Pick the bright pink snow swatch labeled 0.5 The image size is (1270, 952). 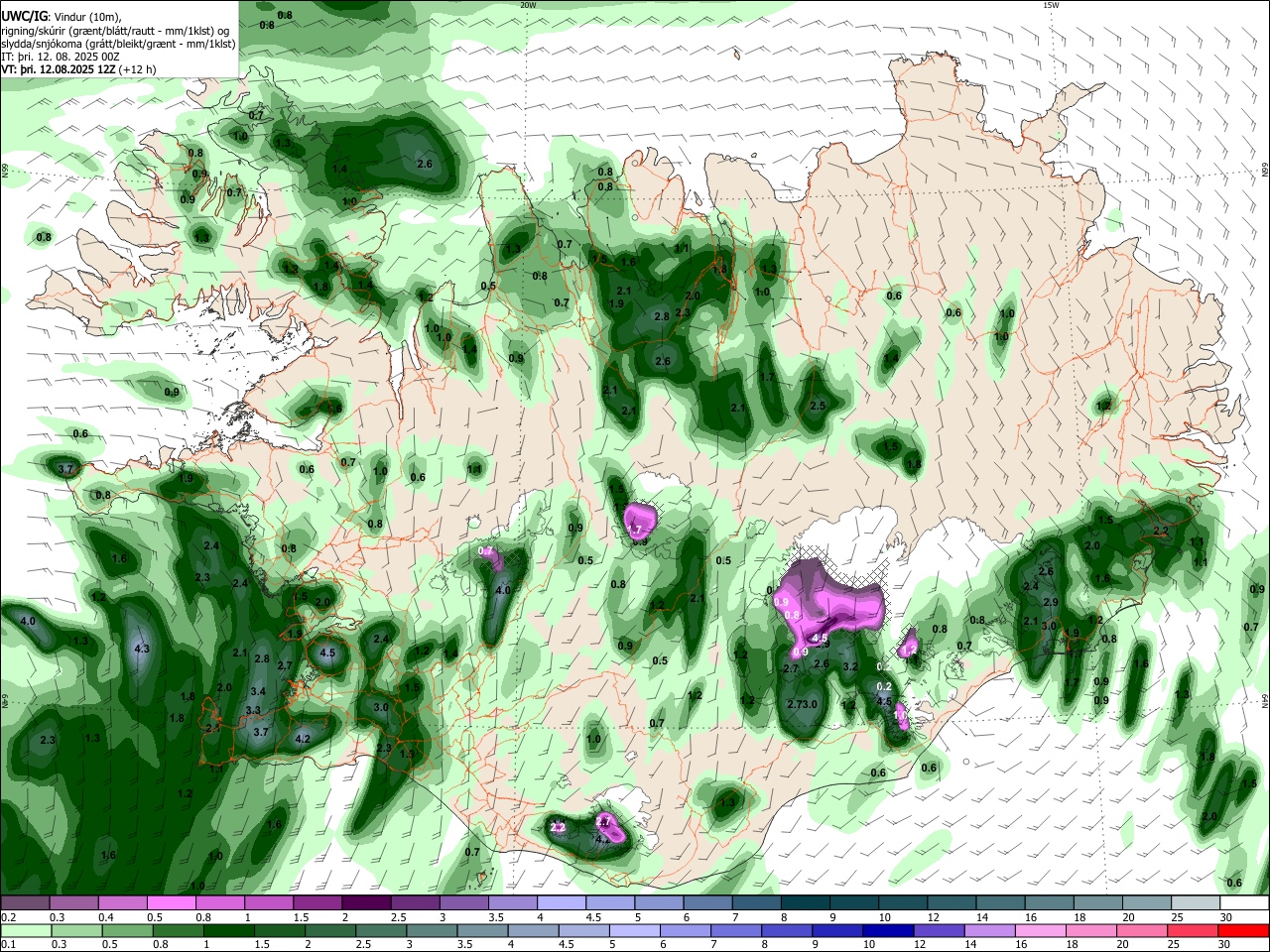171,903
